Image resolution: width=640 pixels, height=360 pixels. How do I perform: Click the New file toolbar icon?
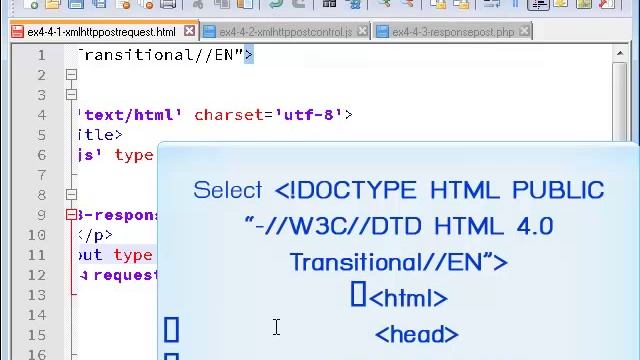click(x=31, y=4)
